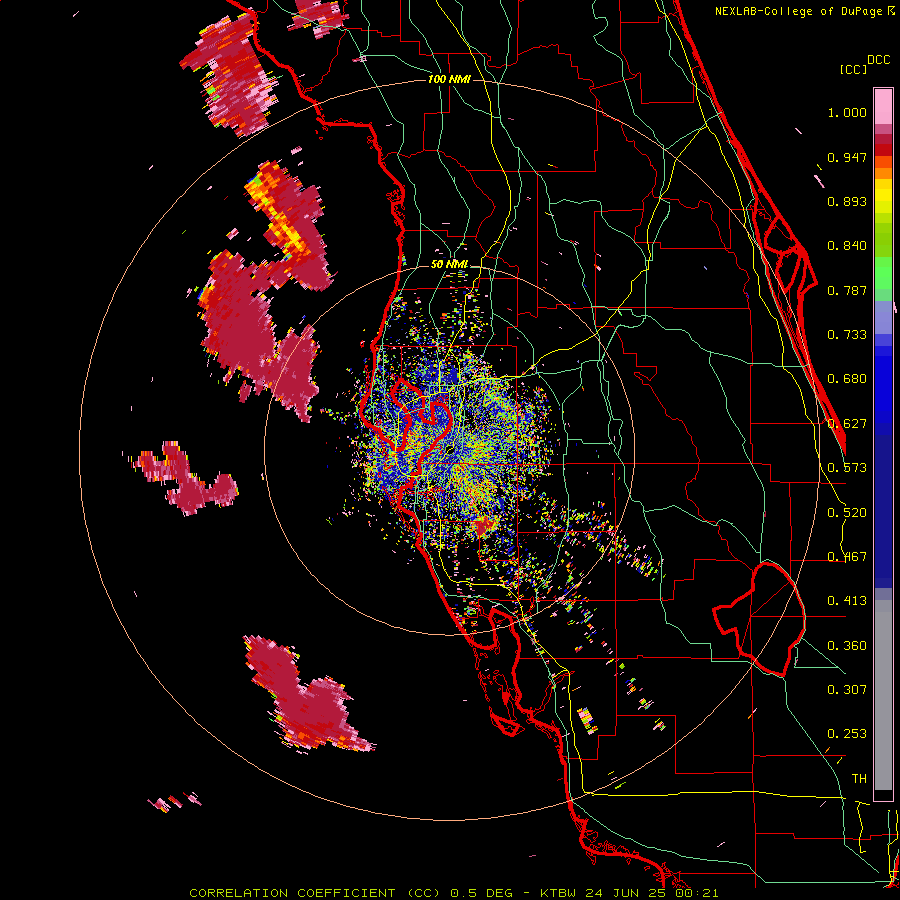This screenshot has width=900, height=900.
Task: Pick the lavender swatch above 0.733
Action: (x=883, y=317)
